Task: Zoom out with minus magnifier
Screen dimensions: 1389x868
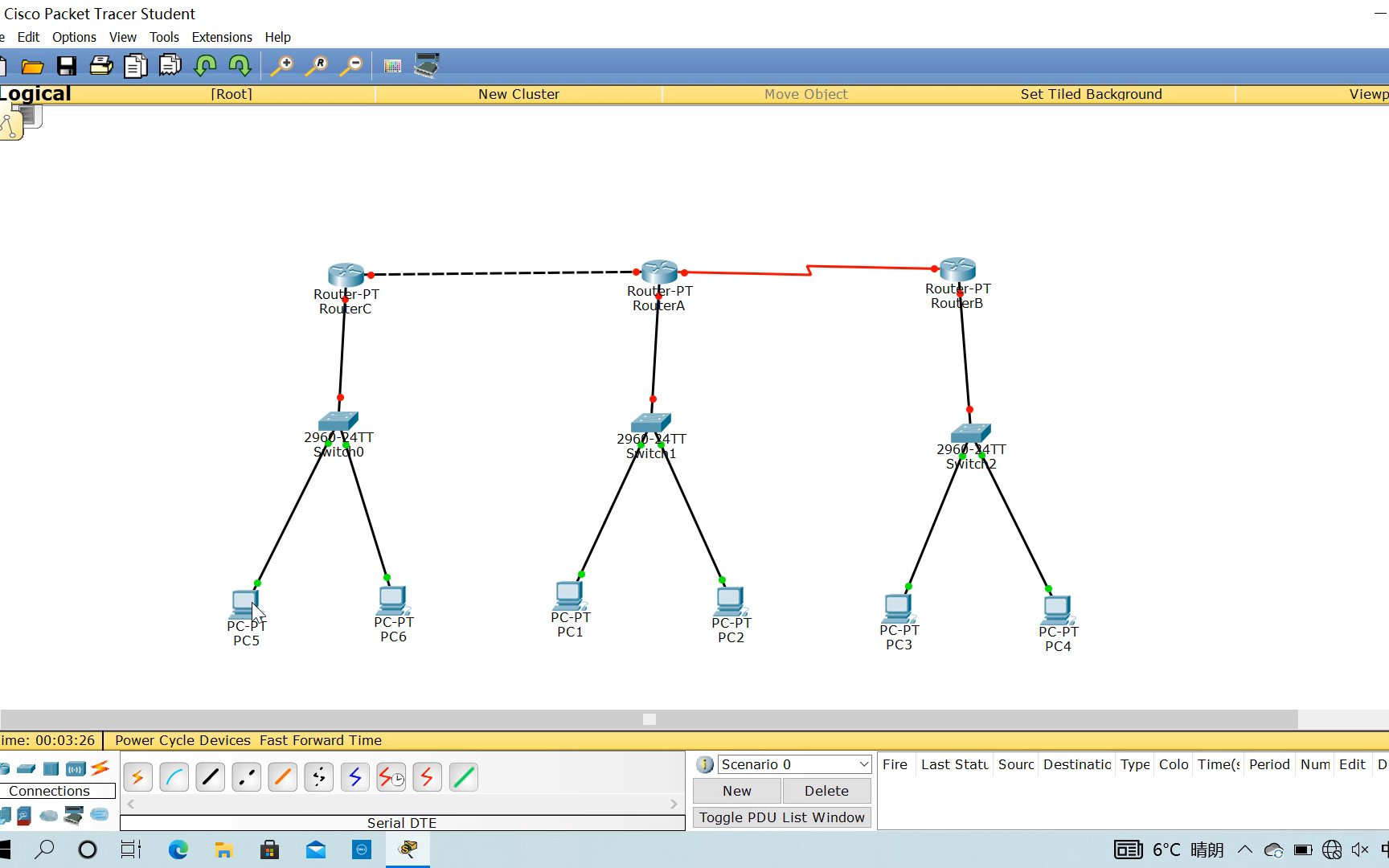Action: 351,66
